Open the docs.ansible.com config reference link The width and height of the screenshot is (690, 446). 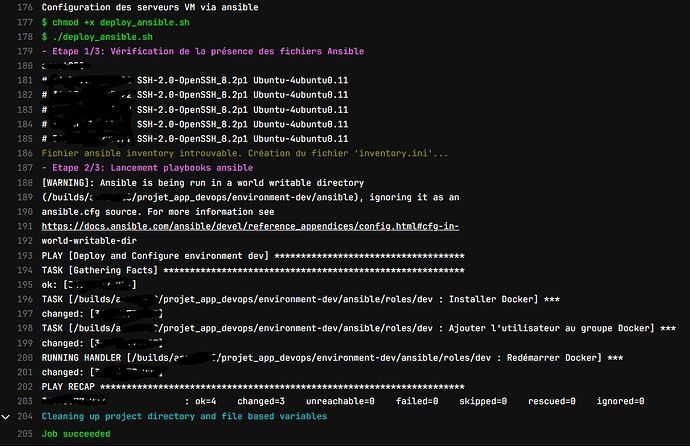click(250, 226)
